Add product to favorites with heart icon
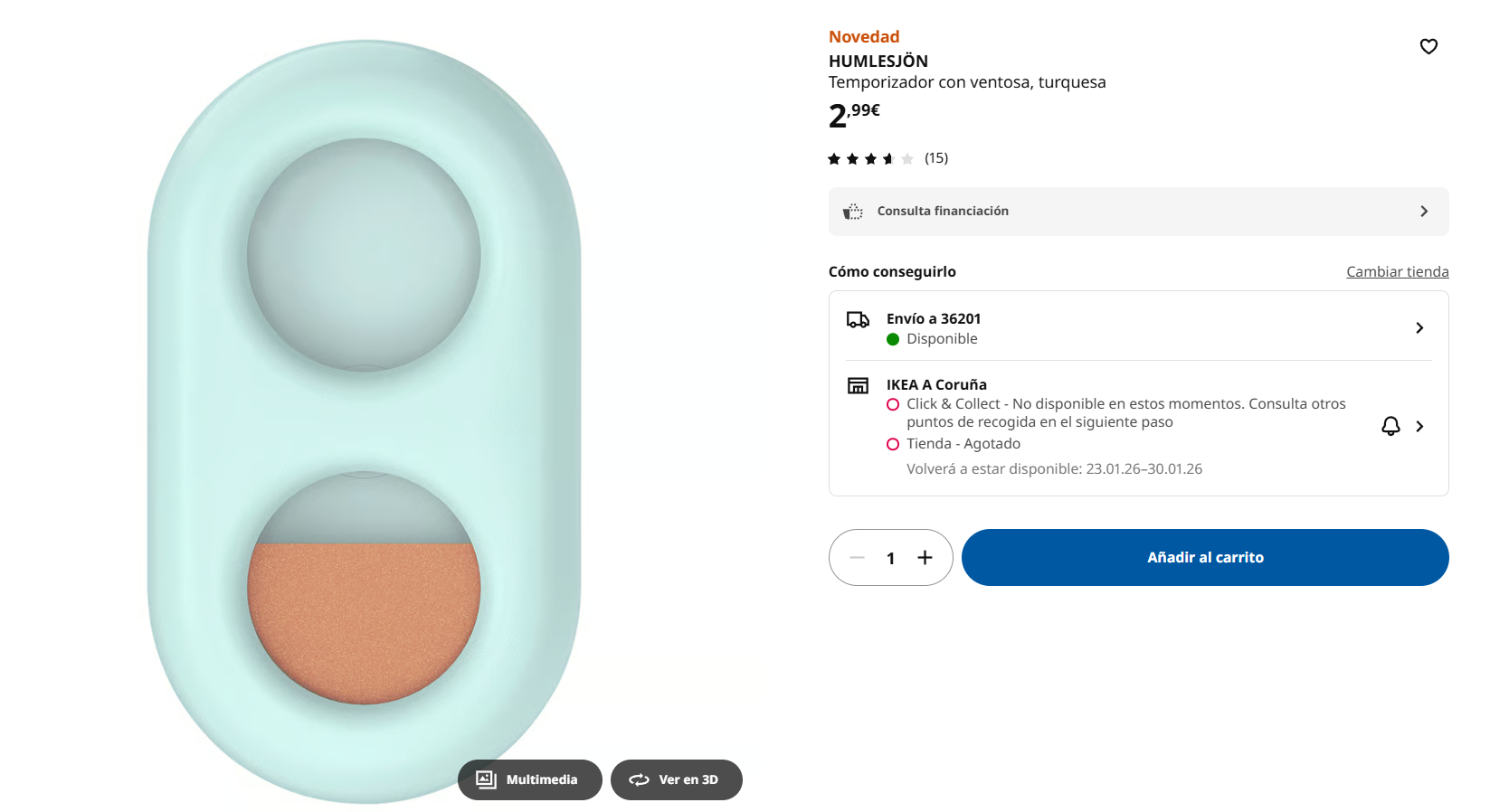 point(1428,47)
